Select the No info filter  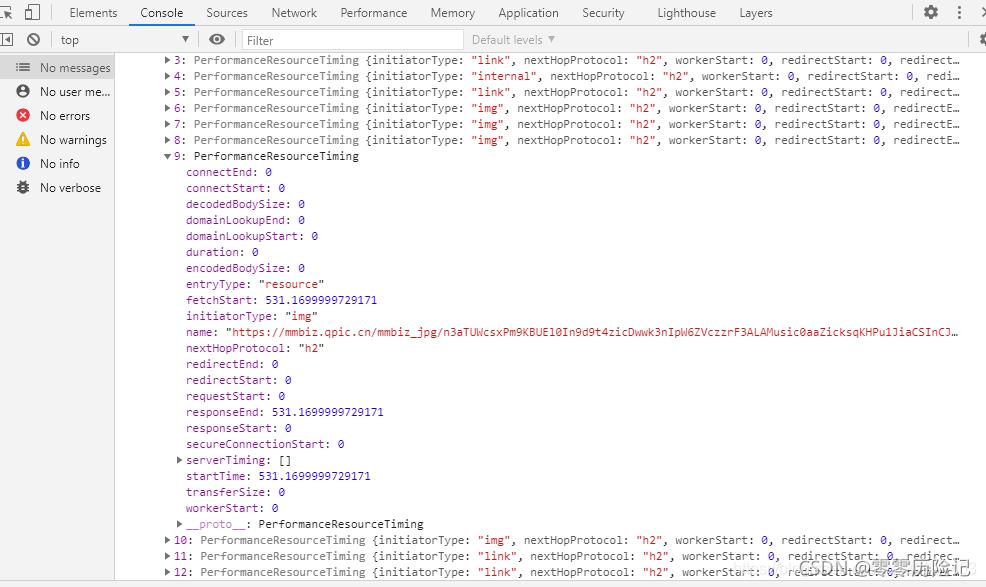[57, 163]
